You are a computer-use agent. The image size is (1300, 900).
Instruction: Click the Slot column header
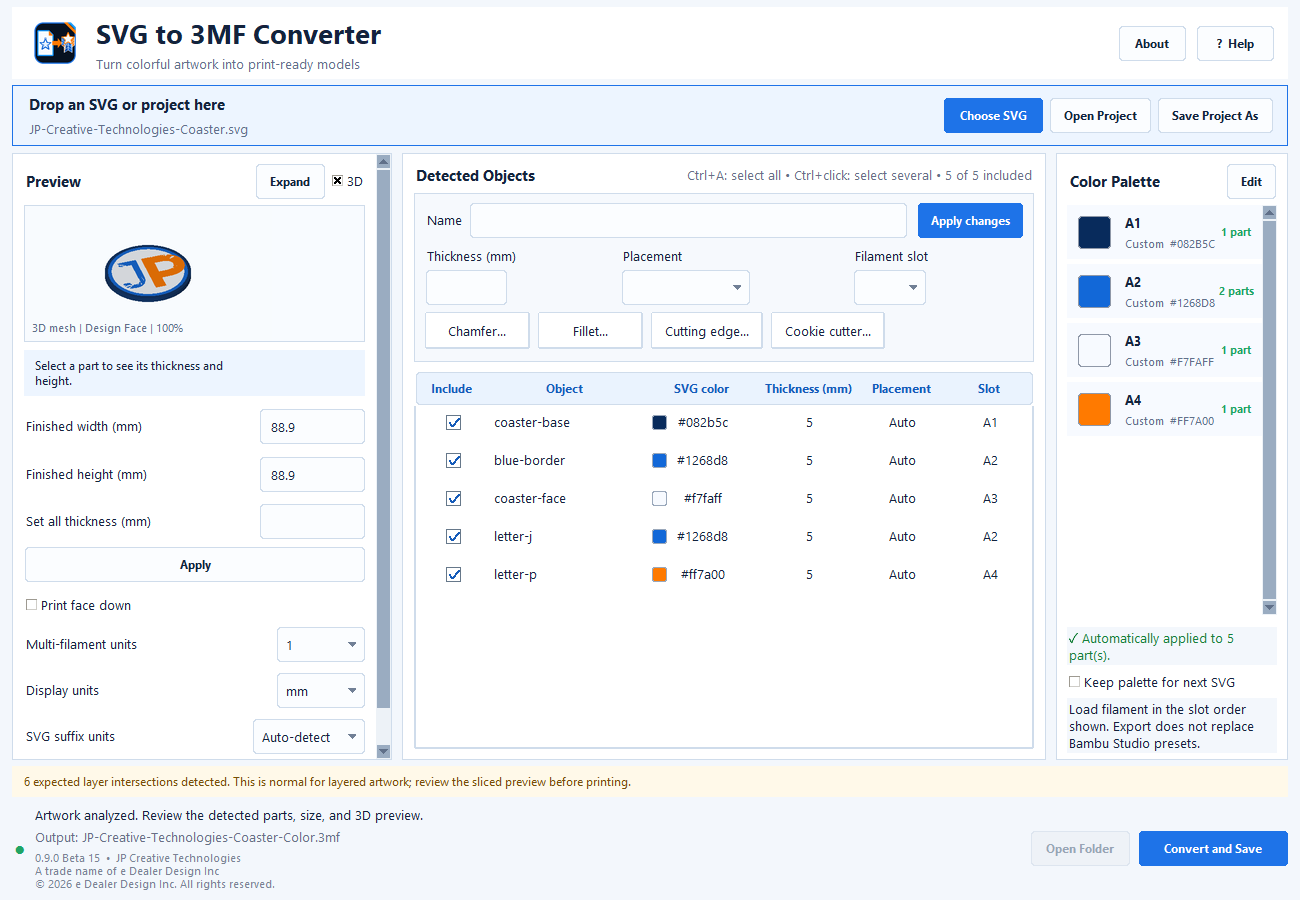click(989, 389)
